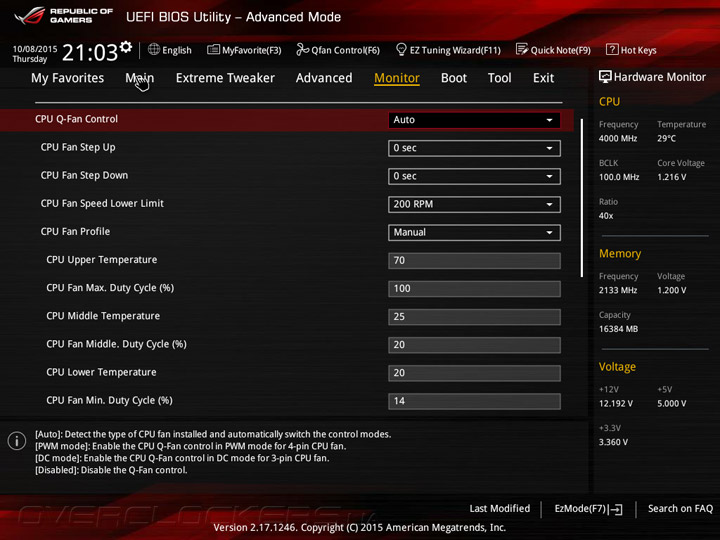Click the EzMode exit arrow icon
Image resolution: width=720 pixels, height=540 pixels.
615,509
